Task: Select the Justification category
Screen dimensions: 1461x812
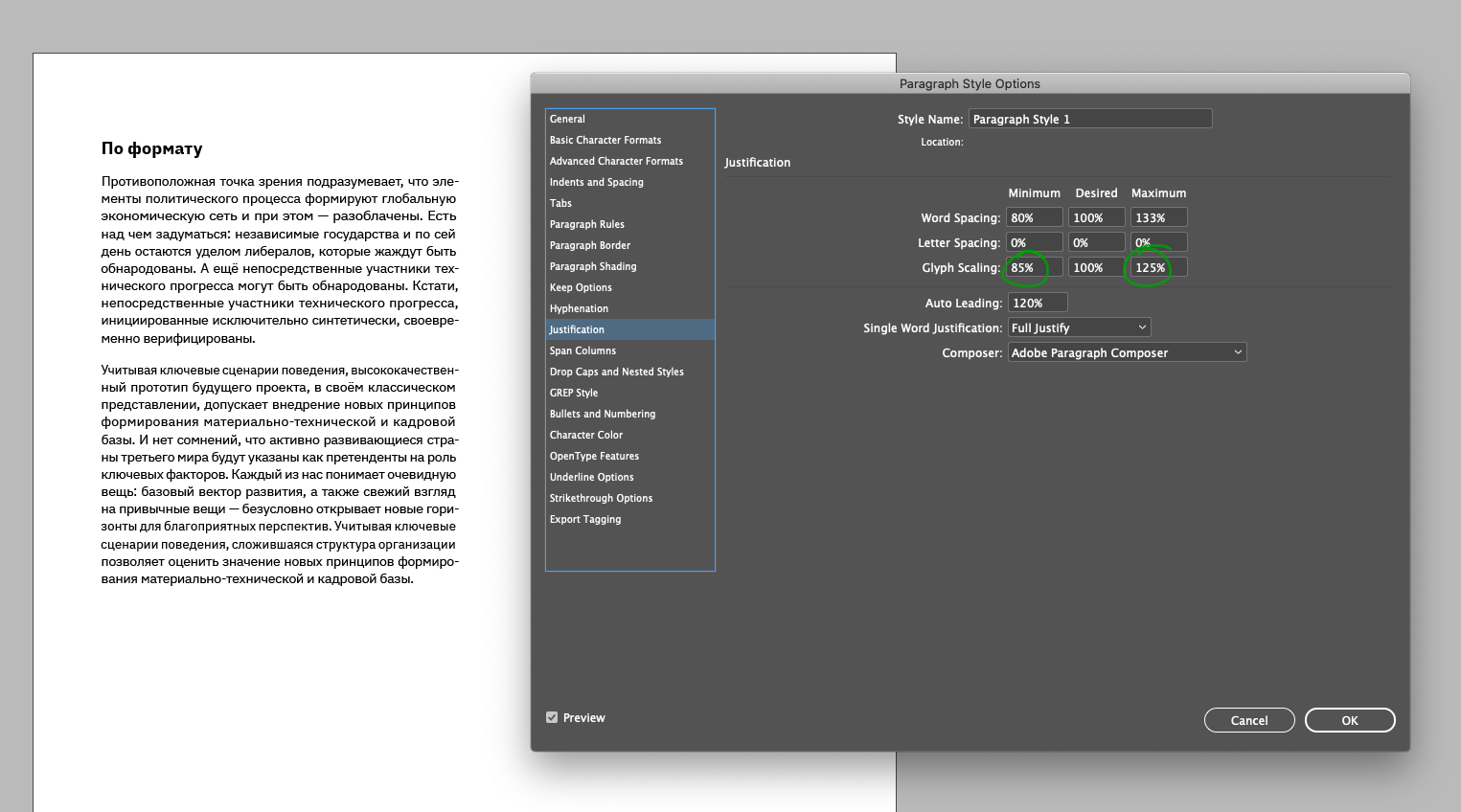Action: [x=629, y=329]
